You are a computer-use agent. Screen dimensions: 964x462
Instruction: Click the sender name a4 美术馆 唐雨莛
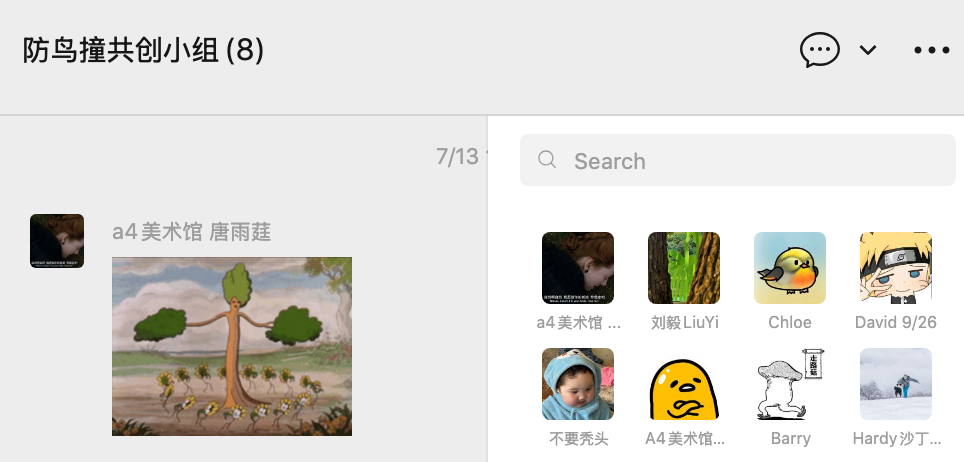[191, 233]
